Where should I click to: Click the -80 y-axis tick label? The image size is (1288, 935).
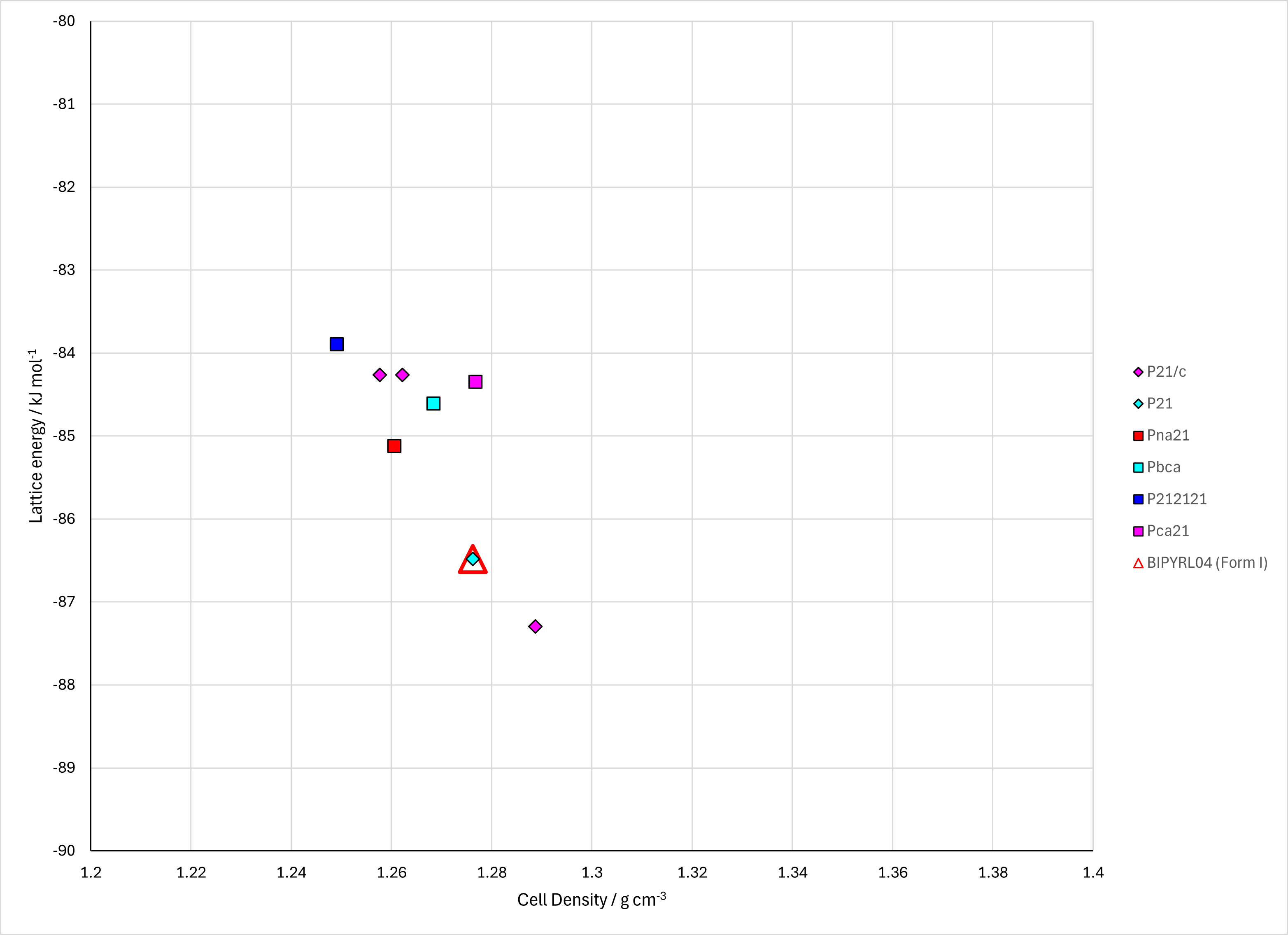[64, 21]
